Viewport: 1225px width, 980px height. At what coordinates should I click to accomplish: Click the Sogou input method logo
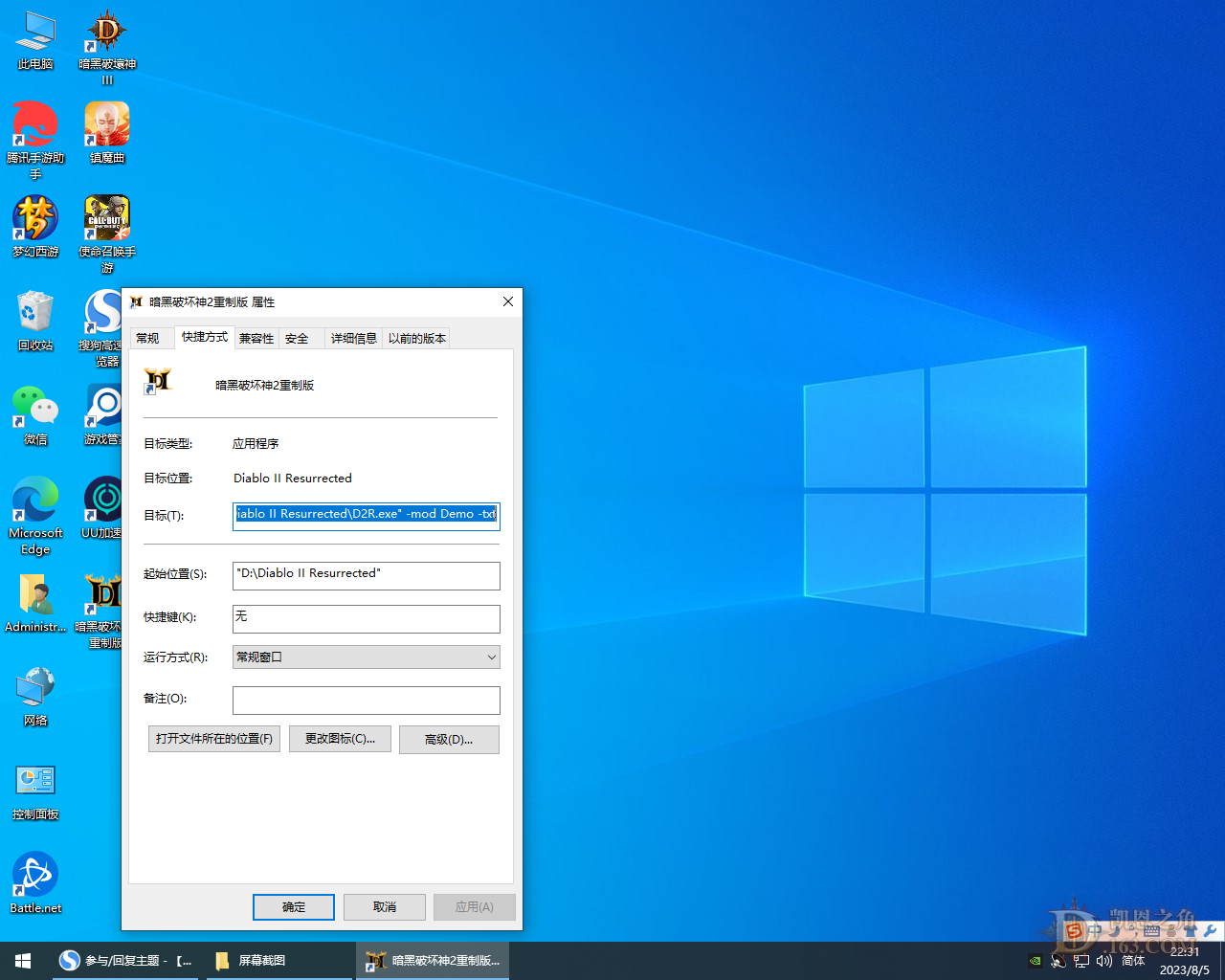[x=1074, y=931]
